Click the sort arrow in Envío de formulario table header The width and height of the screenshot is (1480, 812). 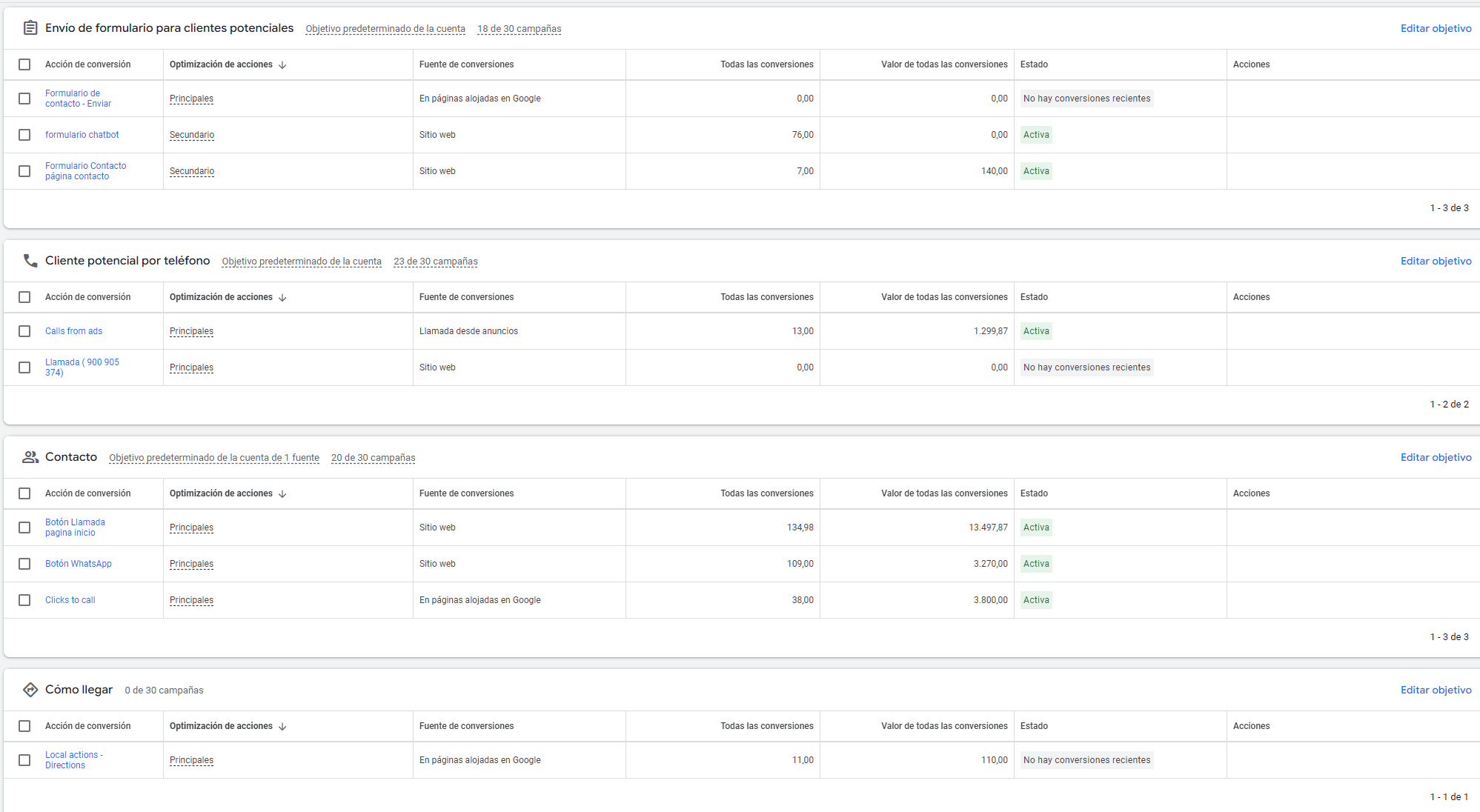(282, 65)
